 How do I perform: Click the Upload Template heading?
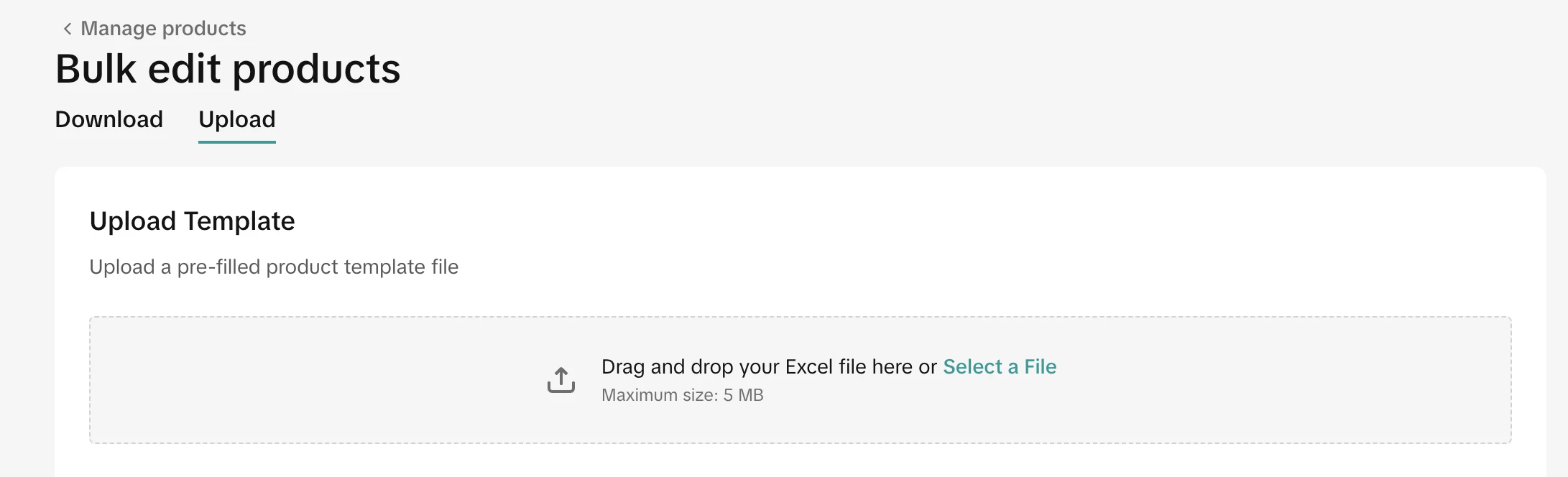192,221
